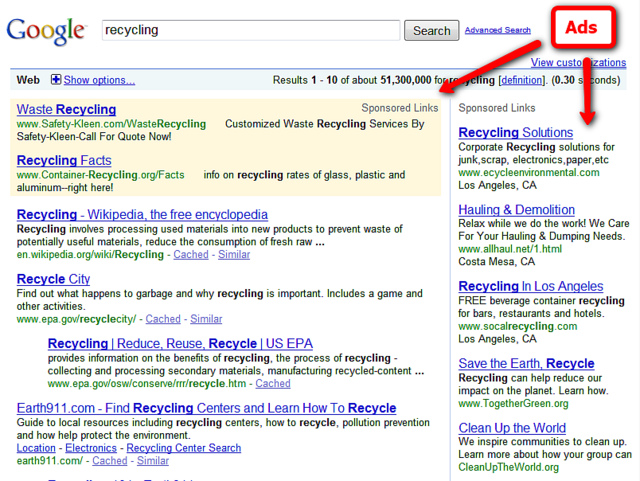Image resolution: width=640 pixels, height=481 pixels.
Task: View Cached copy of Wikipedia result
Action: [x=191, y=254]
